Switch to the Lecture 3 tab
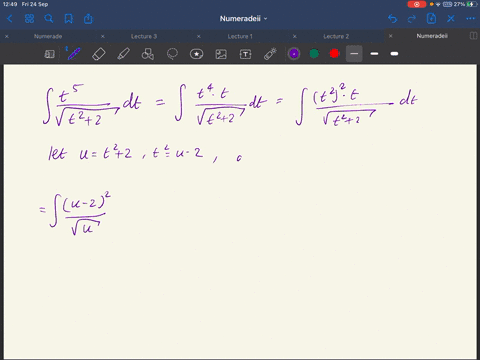 [x=144, y=36]
